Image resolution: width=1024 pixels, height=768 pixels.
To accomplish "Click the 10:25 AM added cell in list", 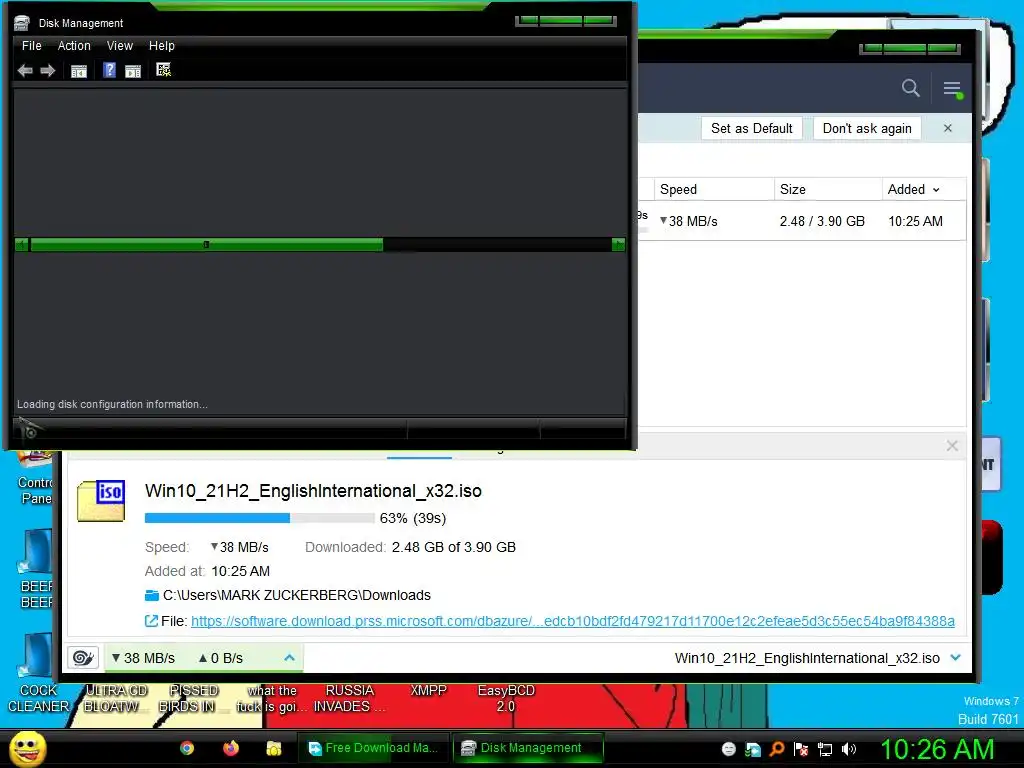I will coord(915,221).
